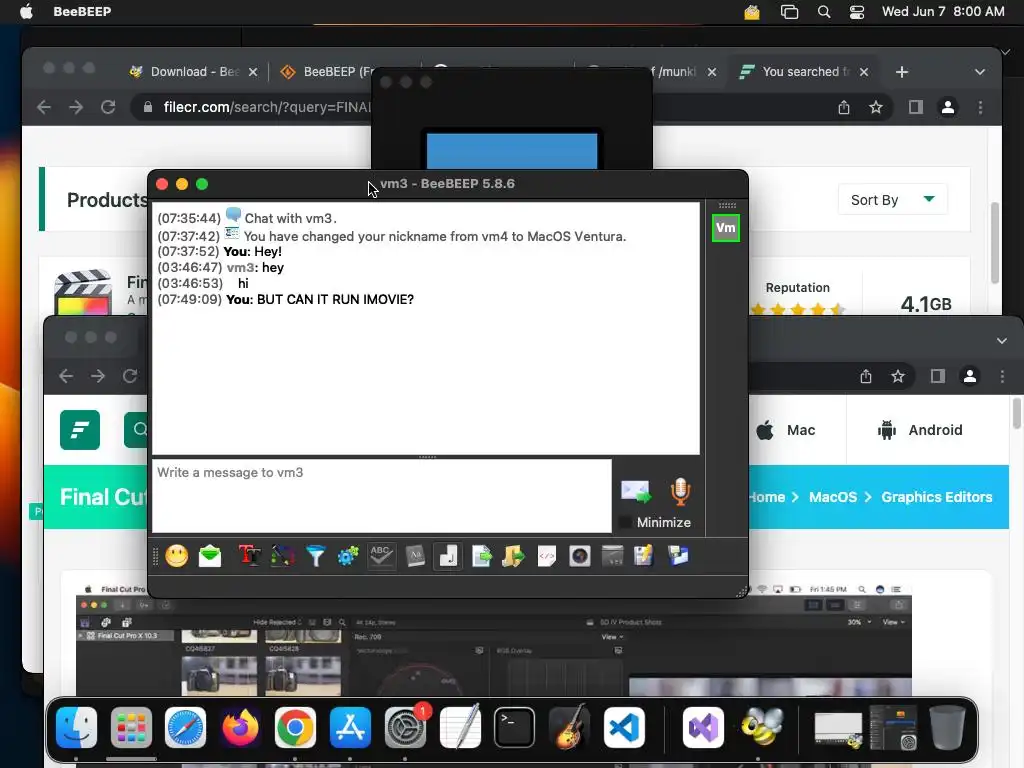Screen dimensions: 1024x768
Task: Toggle the Aa dictionary book icon
Action: coord(415,556)
